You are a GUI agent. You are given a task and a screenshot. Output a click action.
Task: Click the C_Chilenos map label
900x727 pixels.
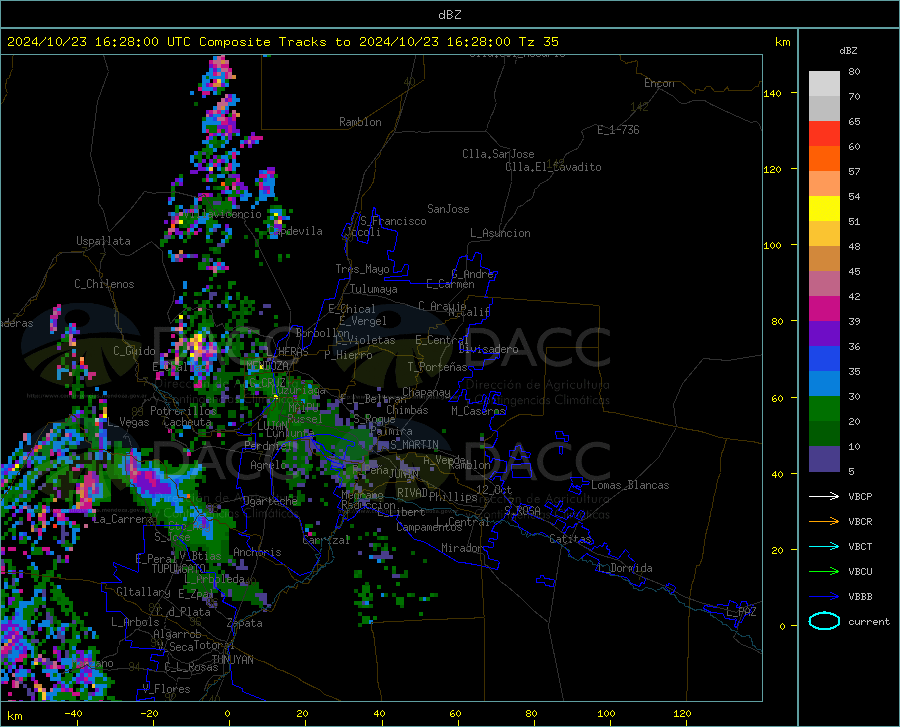coord(104,284)
